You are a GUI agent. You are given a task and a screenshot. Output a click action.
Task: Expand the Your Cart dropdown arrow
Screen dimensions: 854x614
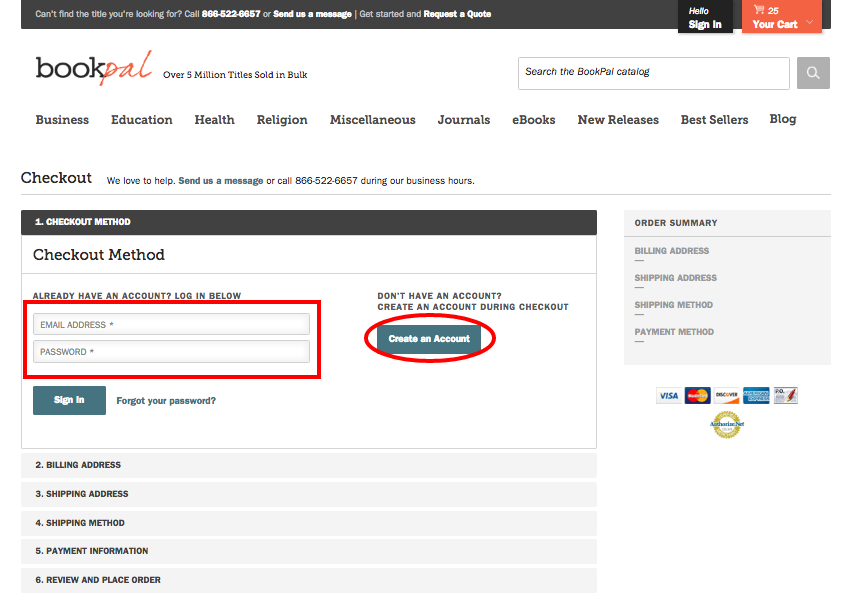pos(809,22)
